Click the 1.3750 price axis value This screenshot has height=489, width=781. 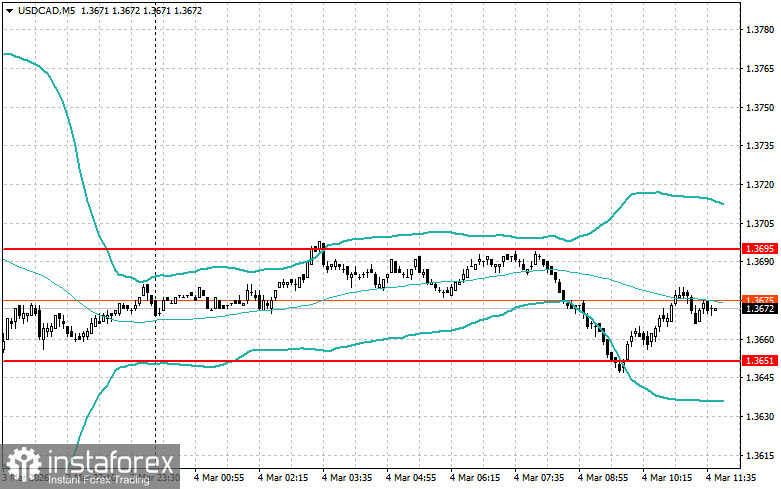tap(760, 108)
